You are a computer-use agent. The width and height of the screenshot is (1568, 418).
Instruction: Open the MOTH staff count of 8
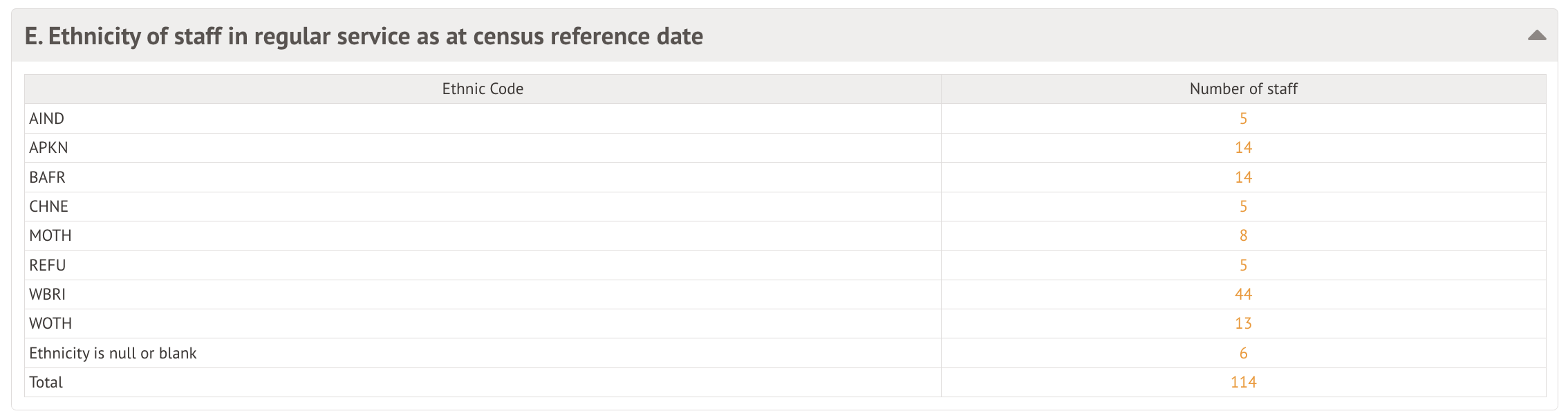pos(1243,236)
